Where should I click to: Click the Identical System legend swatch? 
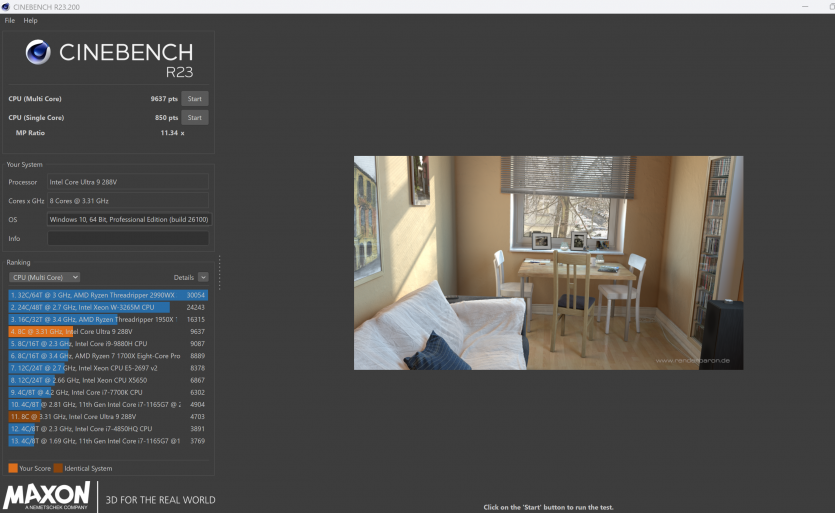point(58,468)
